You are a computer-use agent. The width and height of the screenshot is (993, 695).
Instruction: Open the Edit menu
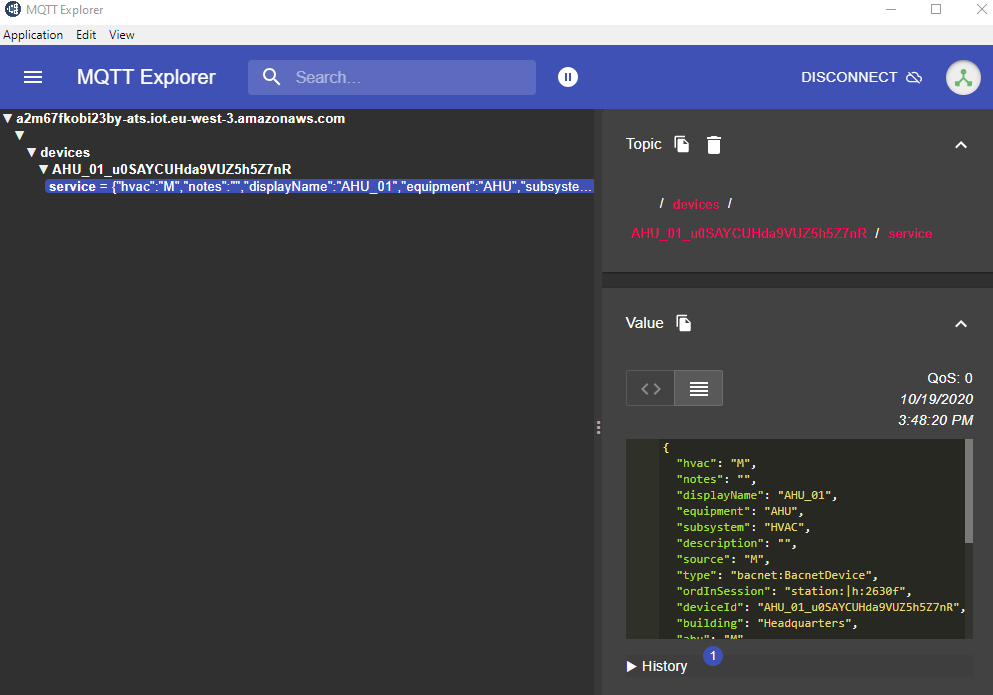tap(86, 35)
